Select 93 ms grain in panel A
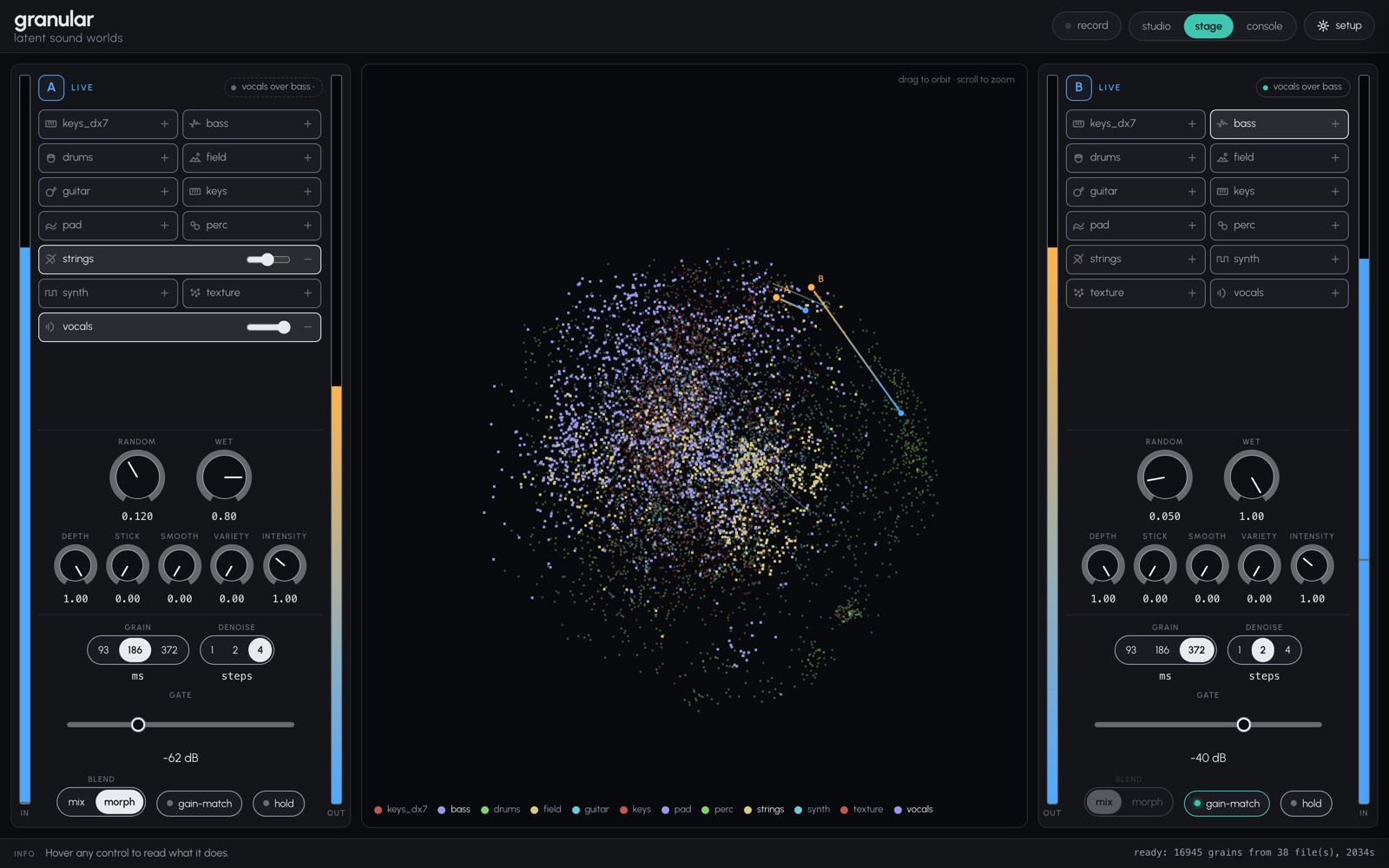Image resolution: width=1389 pixels, height=868 pixels. [103, 650]
